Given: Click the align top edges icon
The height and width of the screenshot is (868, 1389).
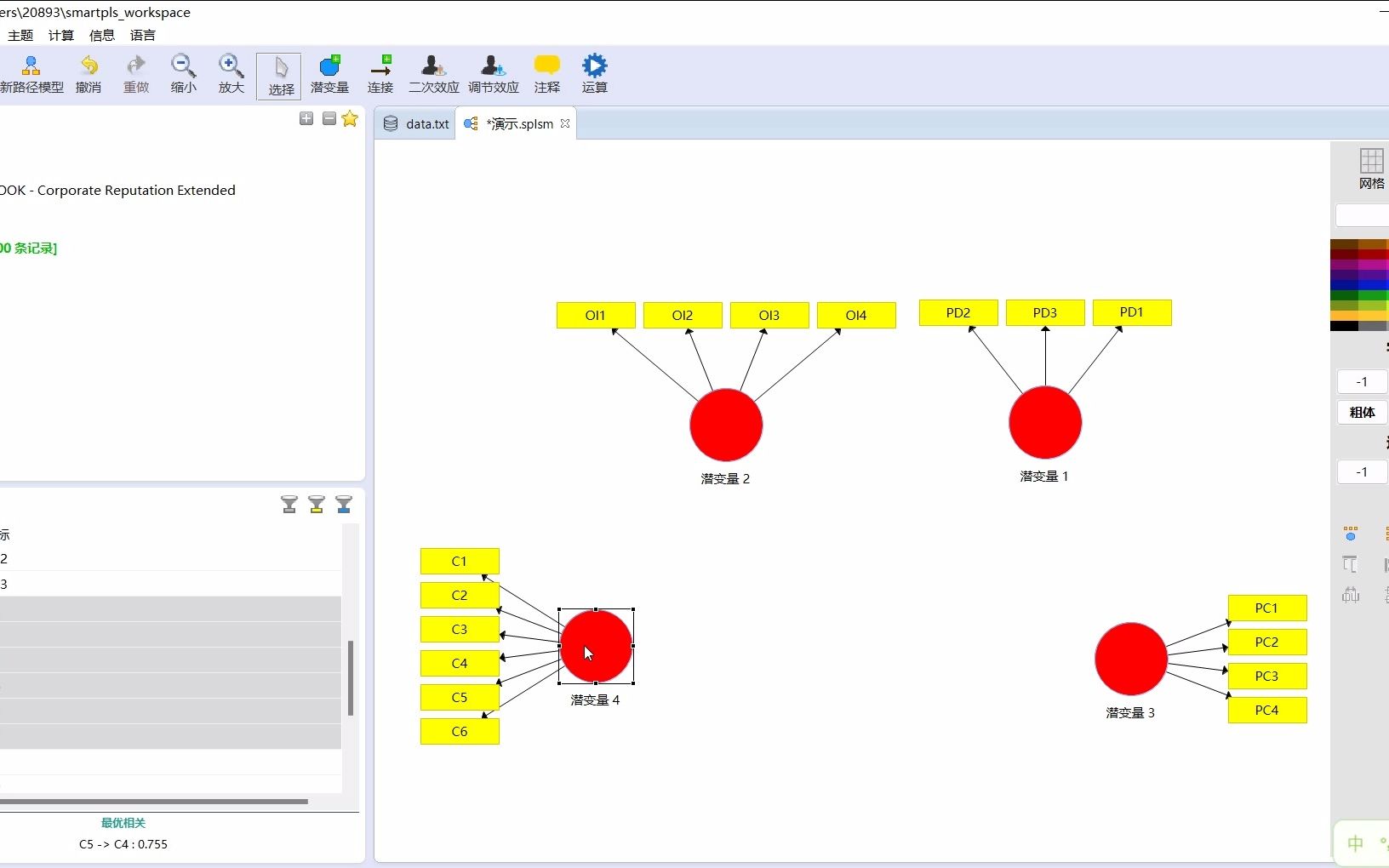Looking at the screenshot, I should (1351, 565).
